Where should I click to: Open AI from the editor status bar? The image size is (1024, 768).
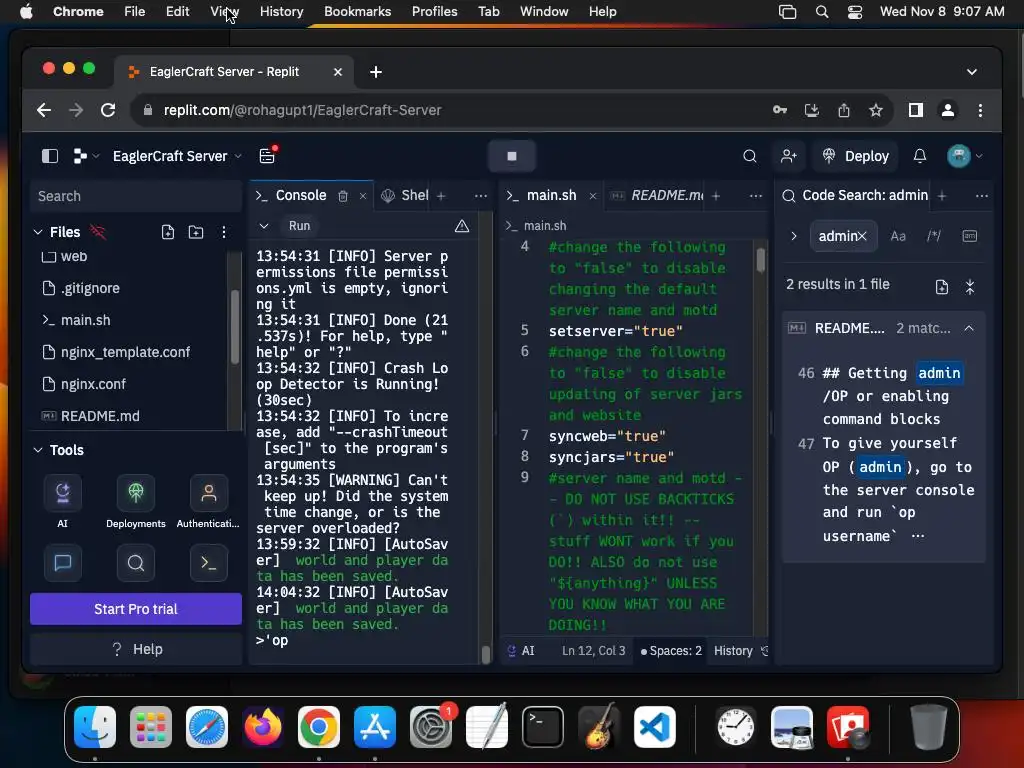pyautogui.click(x=521, y=651)
